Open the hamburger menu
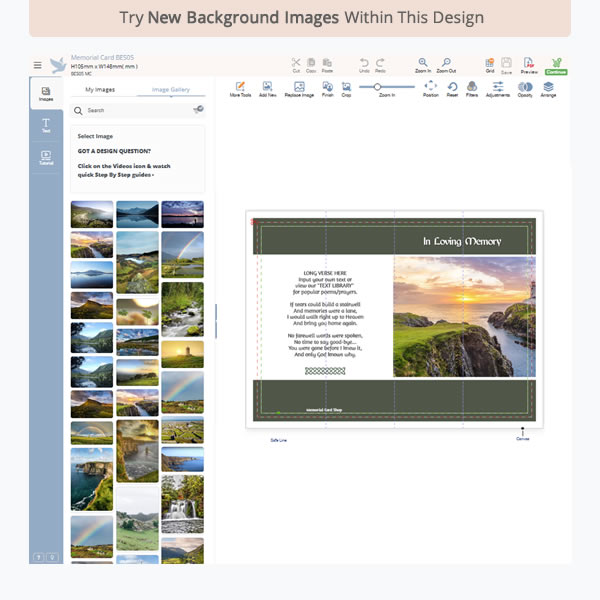This screenshot has width=600, height=600. click(x=38, y=65)
